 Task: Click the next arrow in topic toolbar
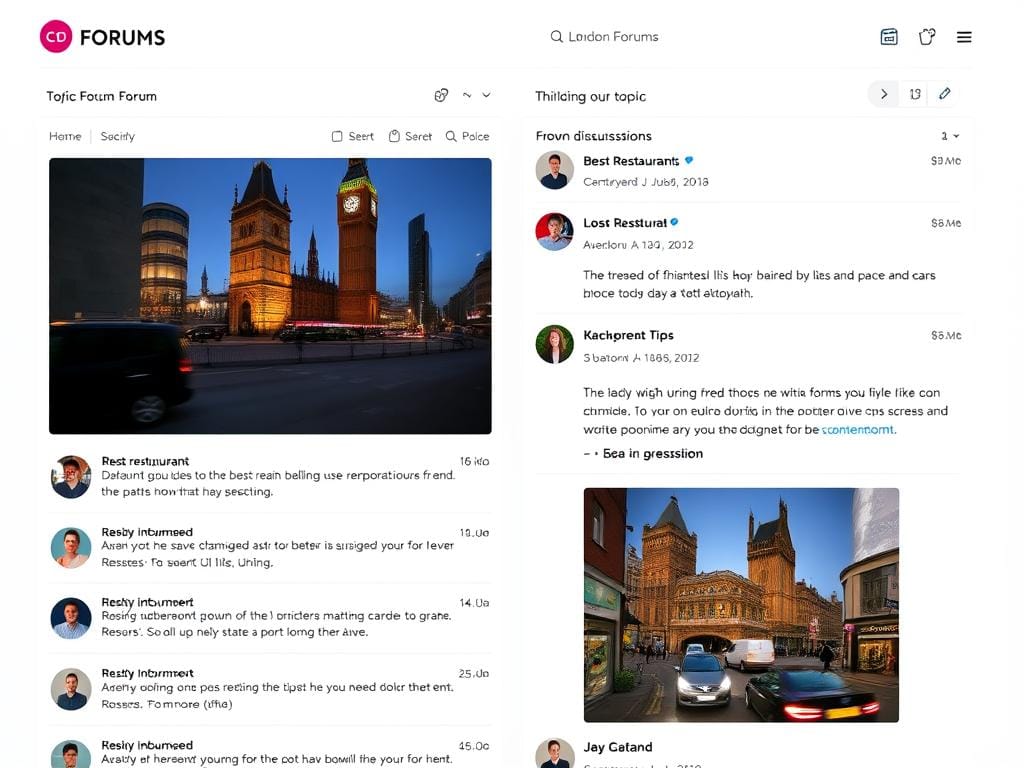click(883, 94)
